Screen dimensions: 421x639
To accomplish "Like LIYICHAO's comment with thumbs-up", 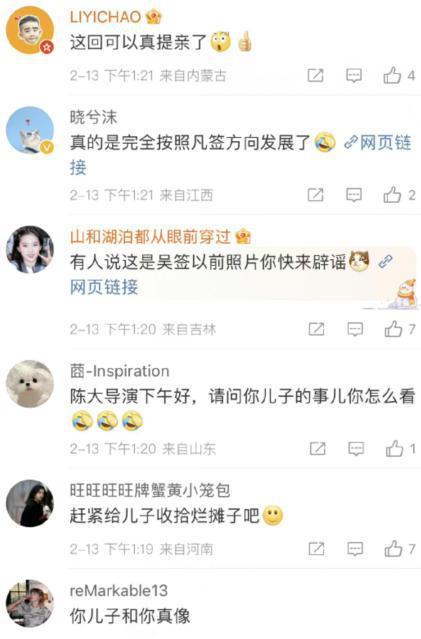I will coord(392,76).
